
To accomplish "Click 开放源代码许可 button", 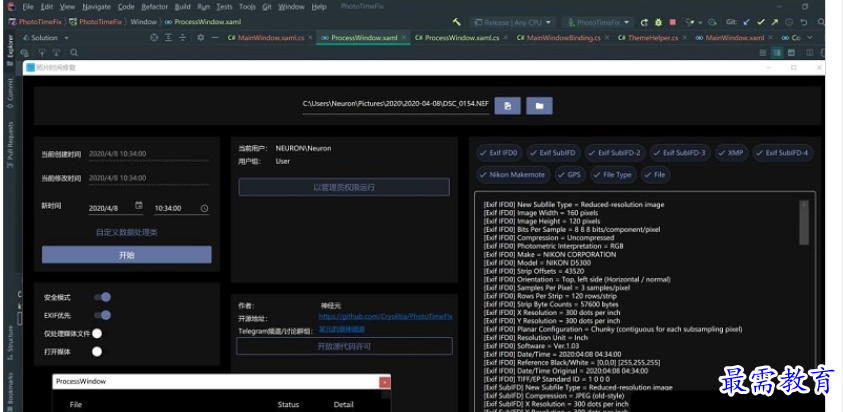I will click(x=344, y=346).
